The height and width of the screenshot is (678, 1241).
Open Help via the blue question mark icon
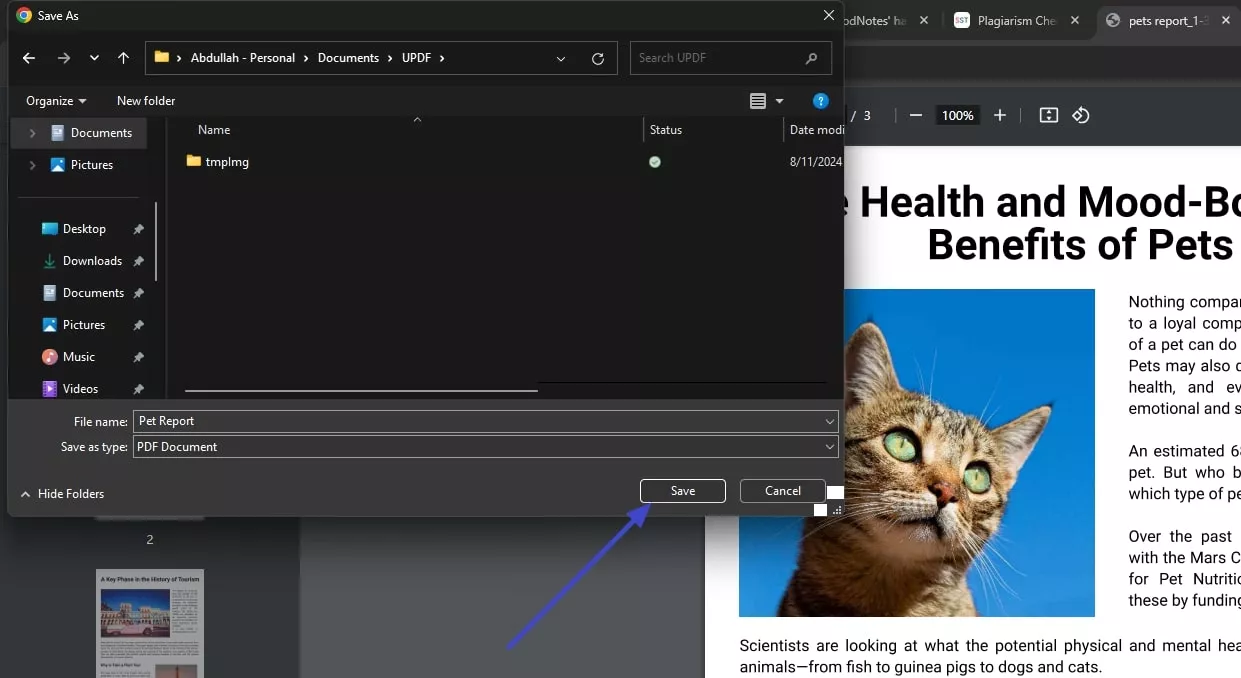(820, 100)
